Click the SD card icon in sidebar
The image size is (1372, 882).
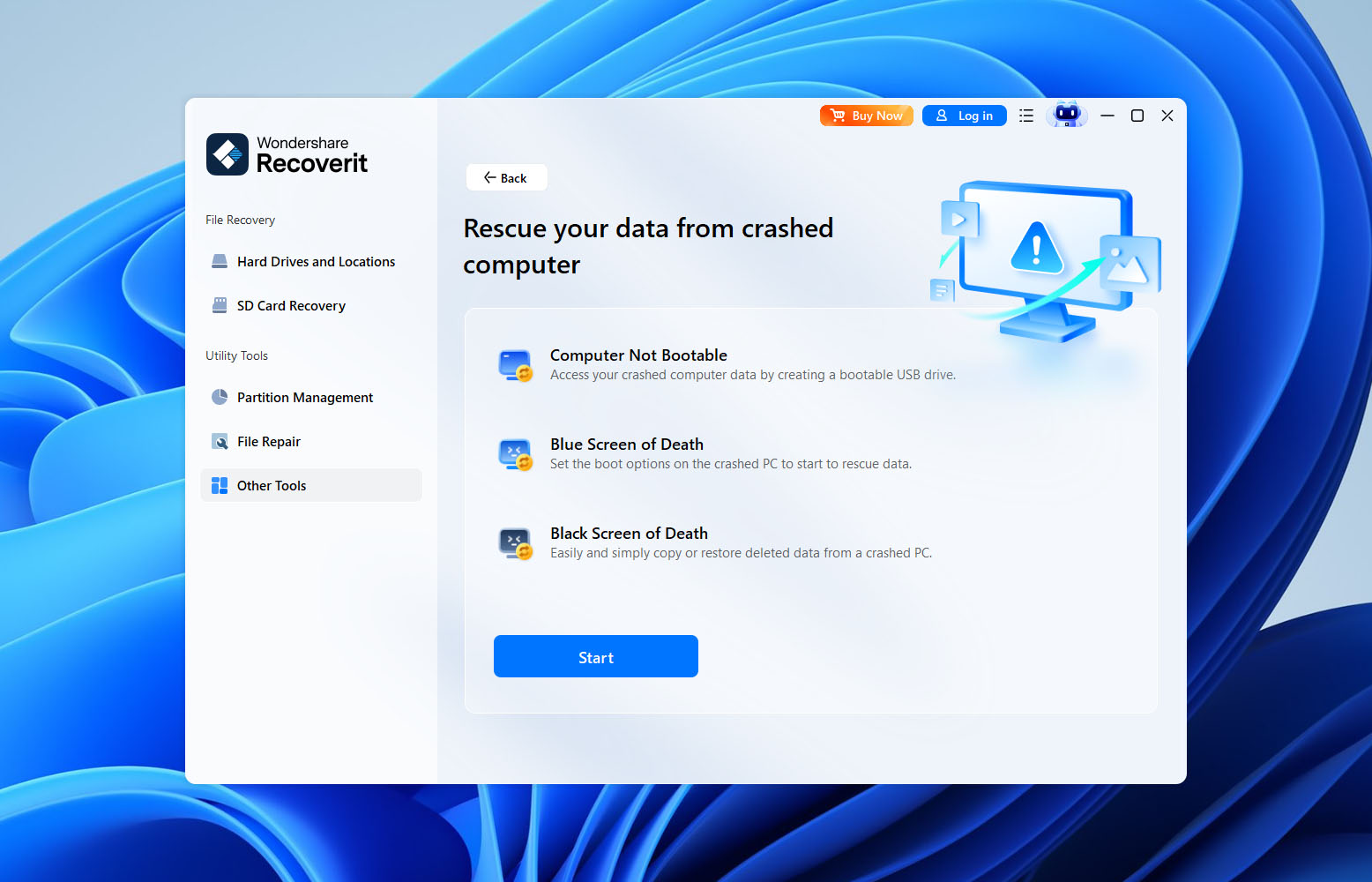220,305
